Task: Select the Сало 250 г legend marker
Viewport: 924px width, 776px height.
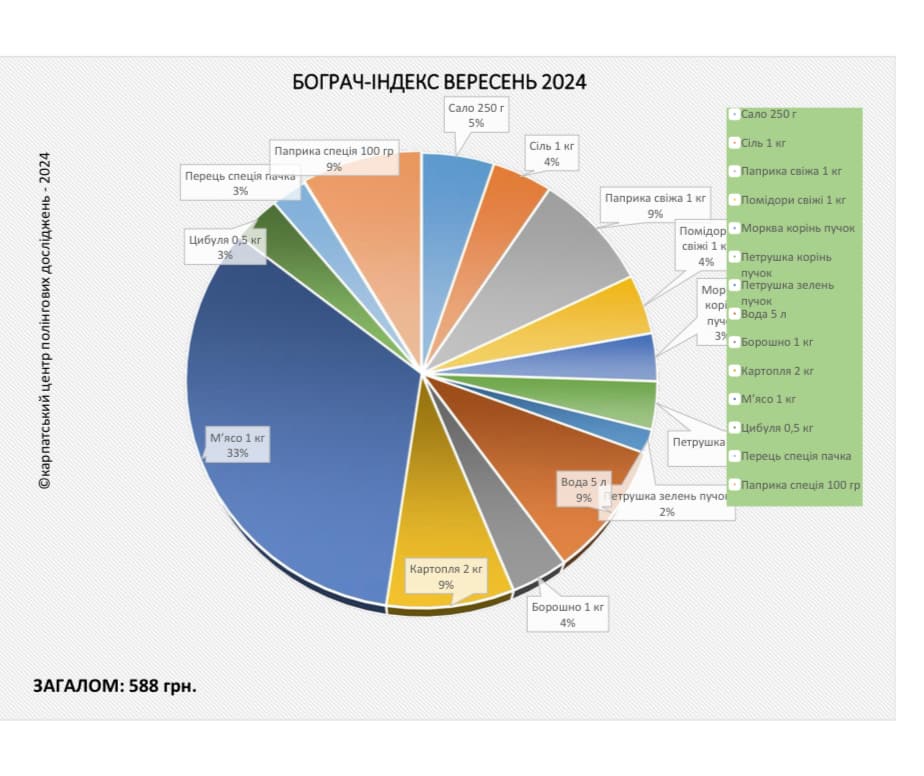Action: click(x=734, y=114)
